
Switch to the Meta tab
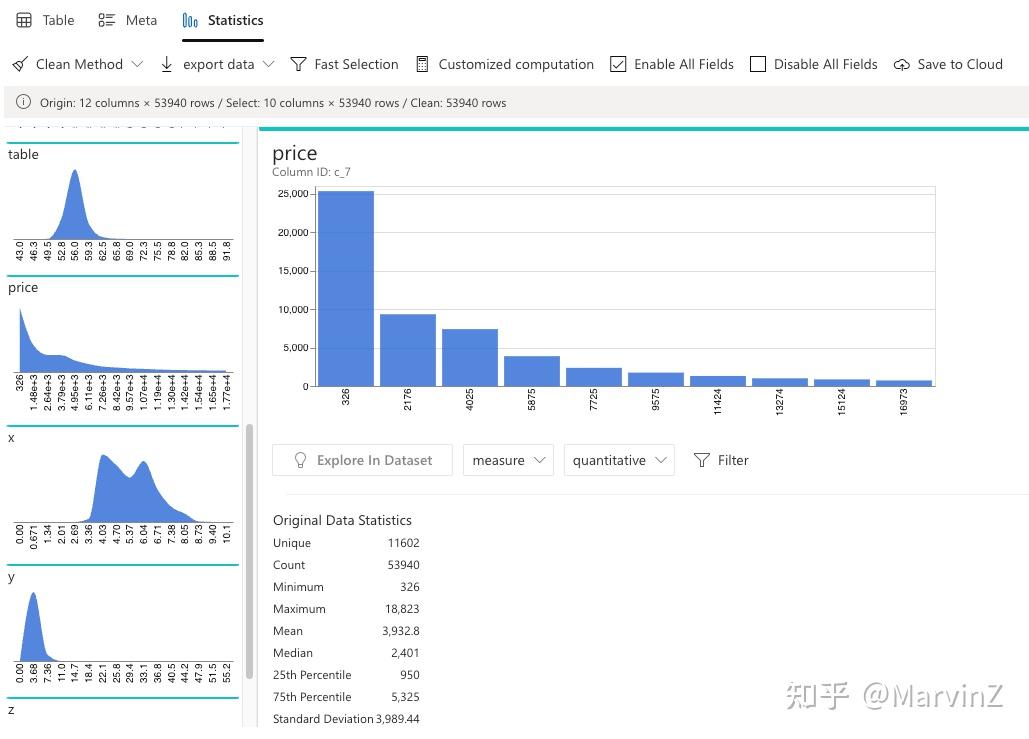[x=127, y=20]
